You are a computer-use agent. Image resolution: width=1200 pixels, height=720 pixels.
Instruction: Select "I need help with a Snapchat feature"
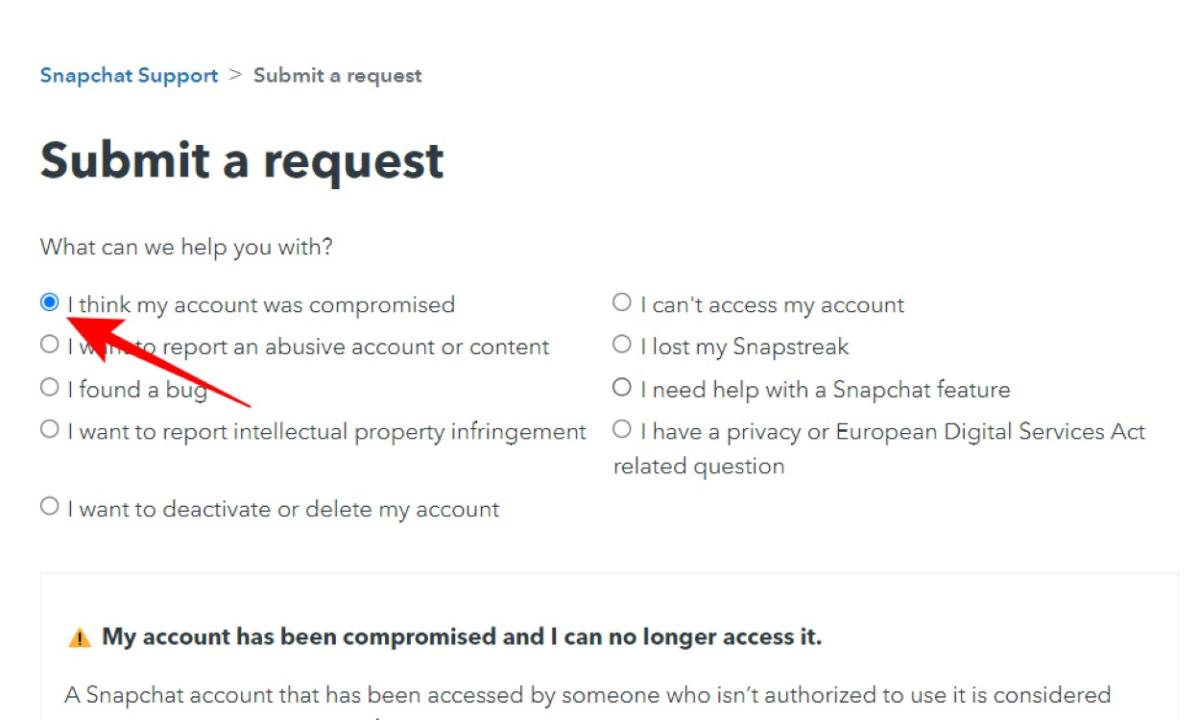pyautogui.click(x=621, y=388)
